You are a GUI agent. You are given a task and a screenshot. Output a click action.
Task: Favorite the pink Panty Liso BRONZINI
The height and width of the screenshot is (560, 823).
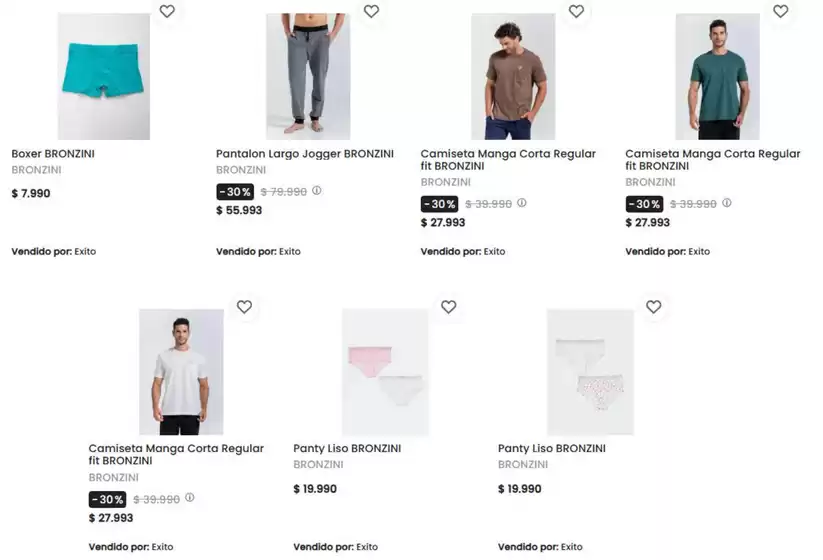point(449,307)
